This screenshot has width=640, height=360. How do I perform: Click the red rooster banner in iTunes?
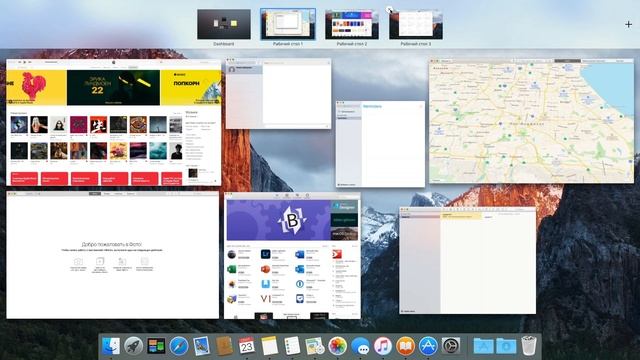36,87
